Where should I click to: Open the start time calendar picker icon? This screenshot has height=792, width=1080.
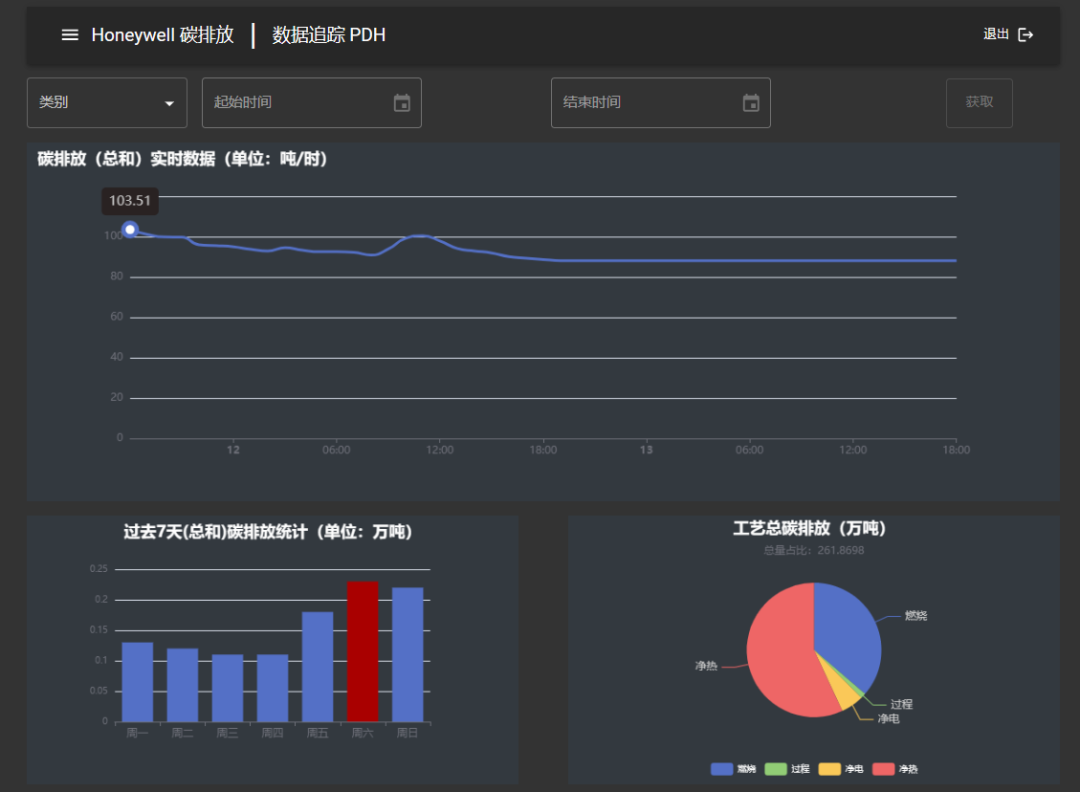tap(402, 103)
